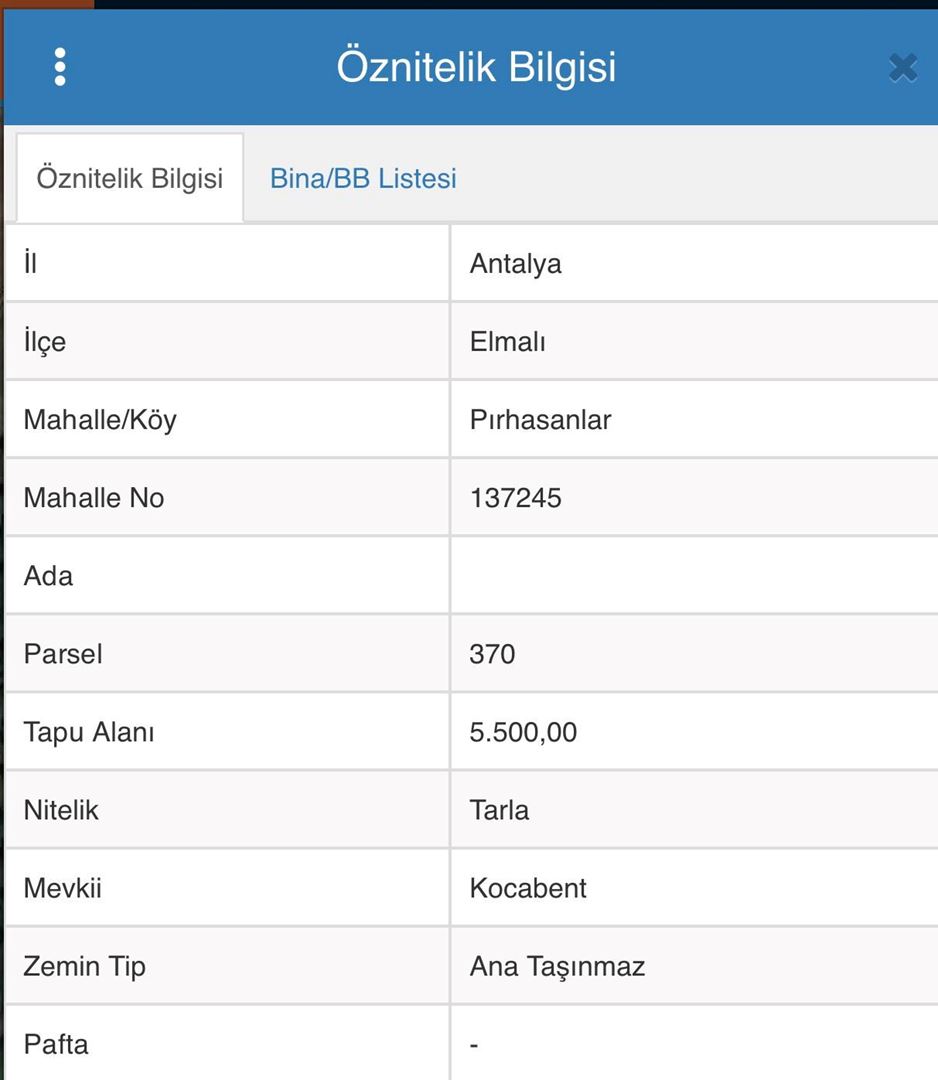Screen dimensions: 938x1080
Task: Click the Tapu Alanı row label
Action: (x=89, y=732)
